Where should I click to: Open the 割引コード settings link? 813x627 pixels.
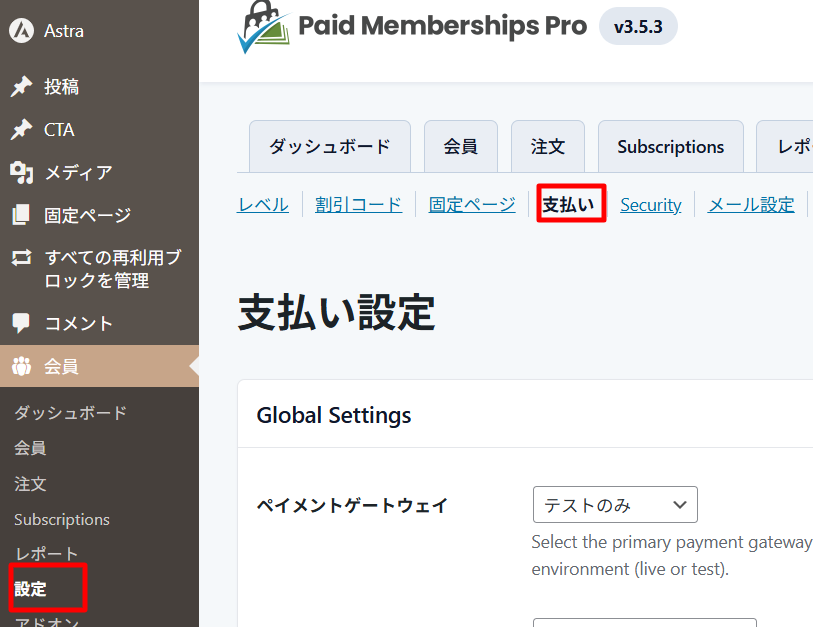(358, 204)
